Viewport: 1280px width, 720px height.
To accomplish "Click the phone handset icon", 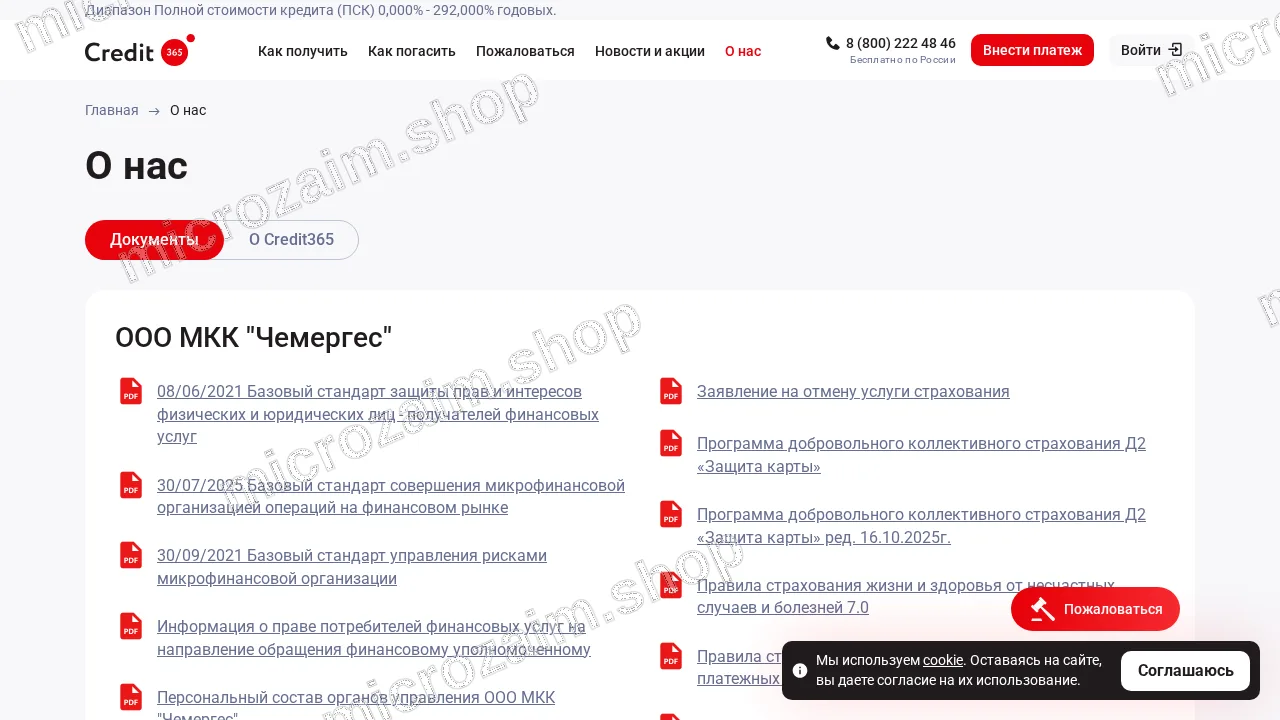I will (833, 43).
